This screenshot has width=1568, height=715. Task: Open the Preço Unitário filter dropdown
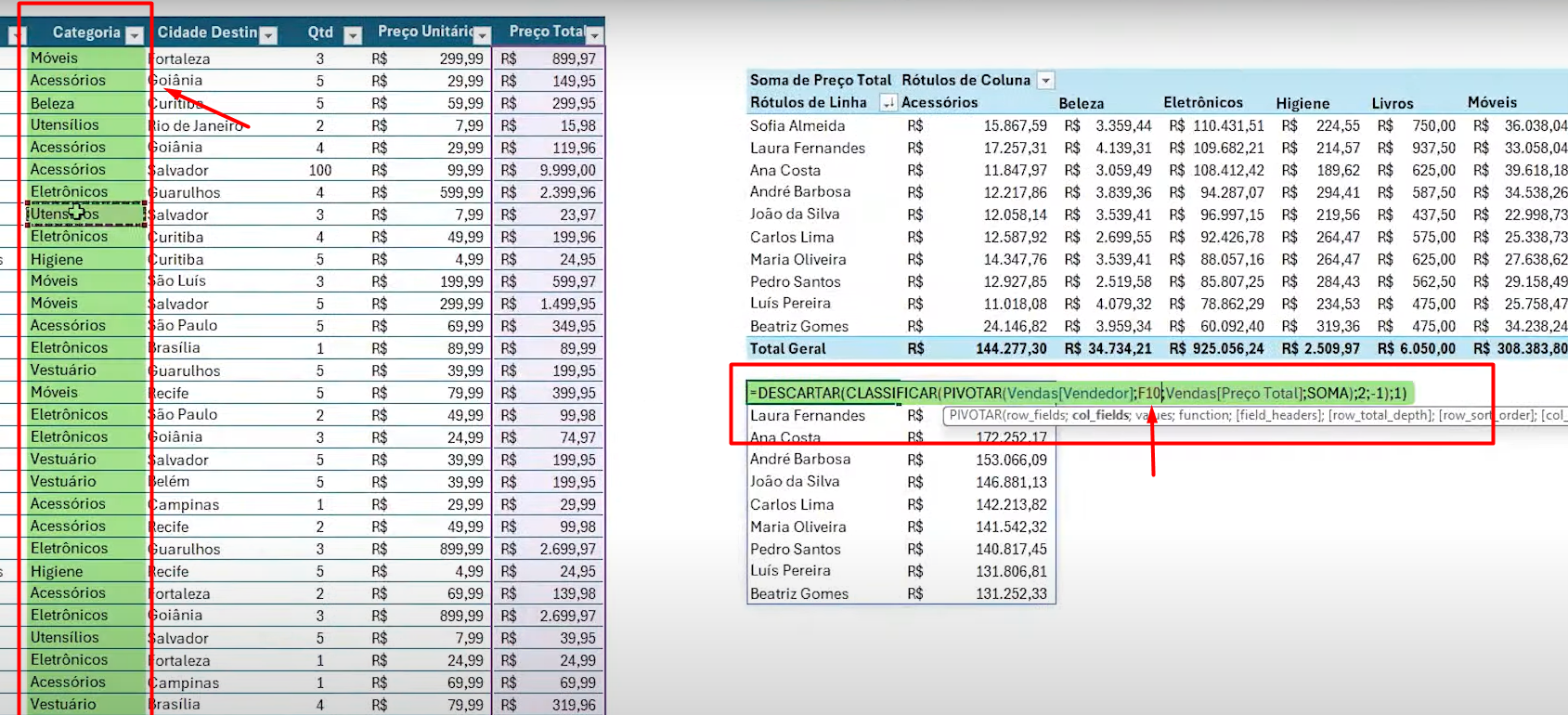click(x=482, y=35)
